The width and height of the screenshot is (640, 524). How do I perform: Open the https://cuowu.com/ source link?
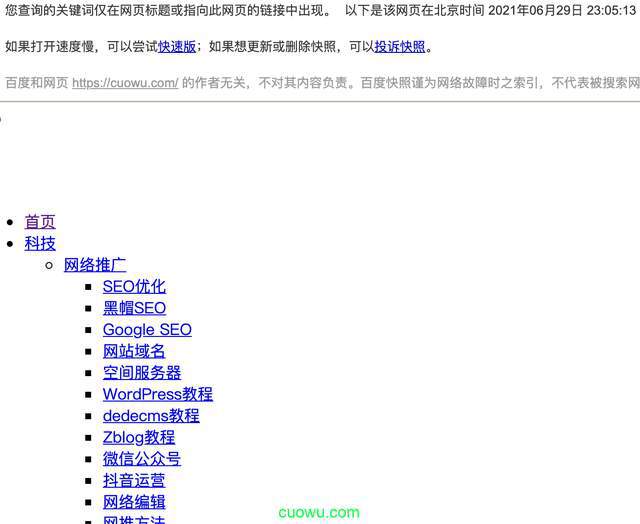125,83
